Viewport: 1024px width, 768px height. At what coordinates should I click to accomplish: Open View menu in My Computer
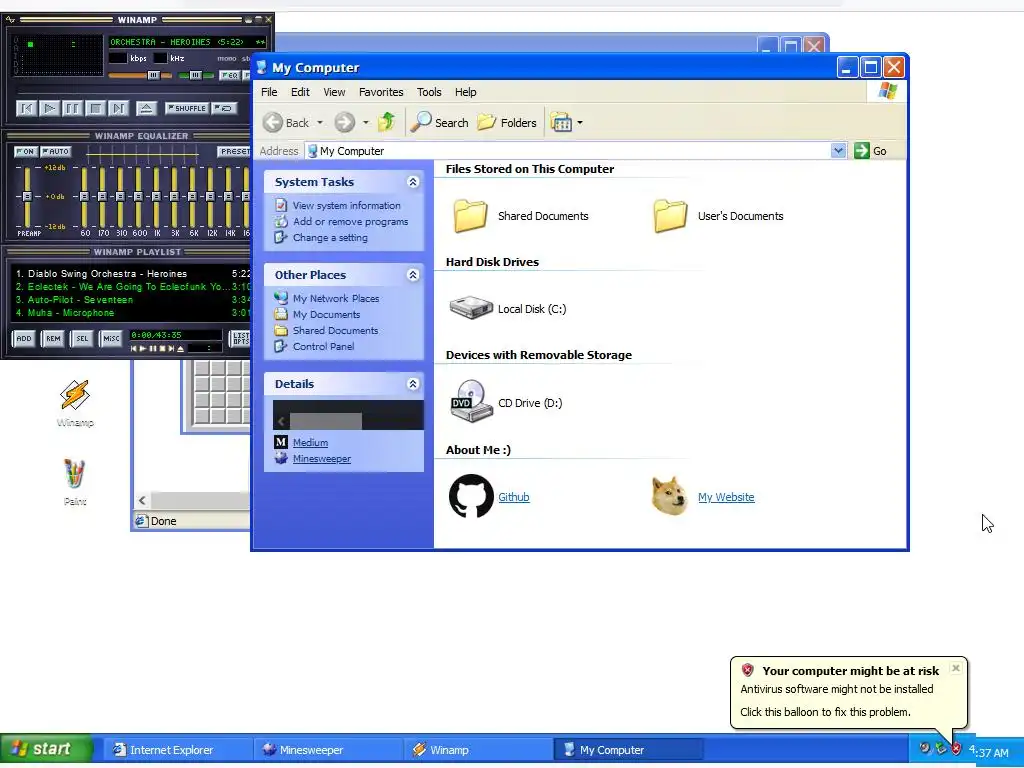(334, 92)
